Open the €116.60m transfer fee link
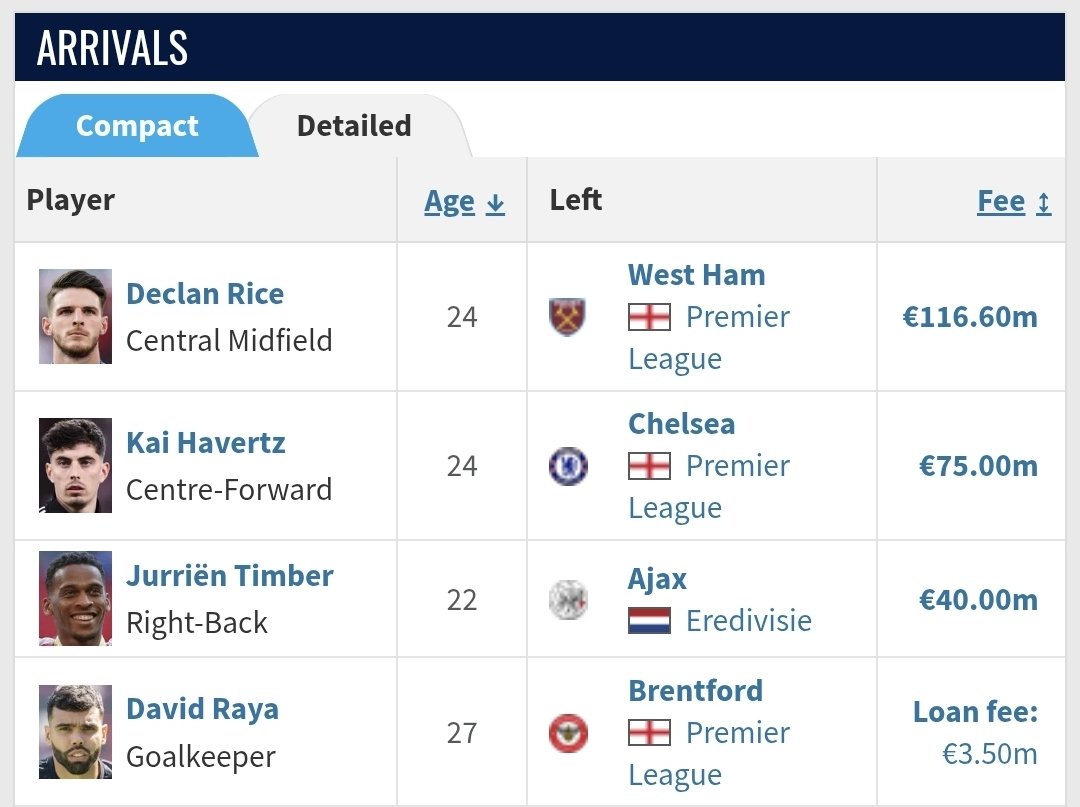 (970, 317)
